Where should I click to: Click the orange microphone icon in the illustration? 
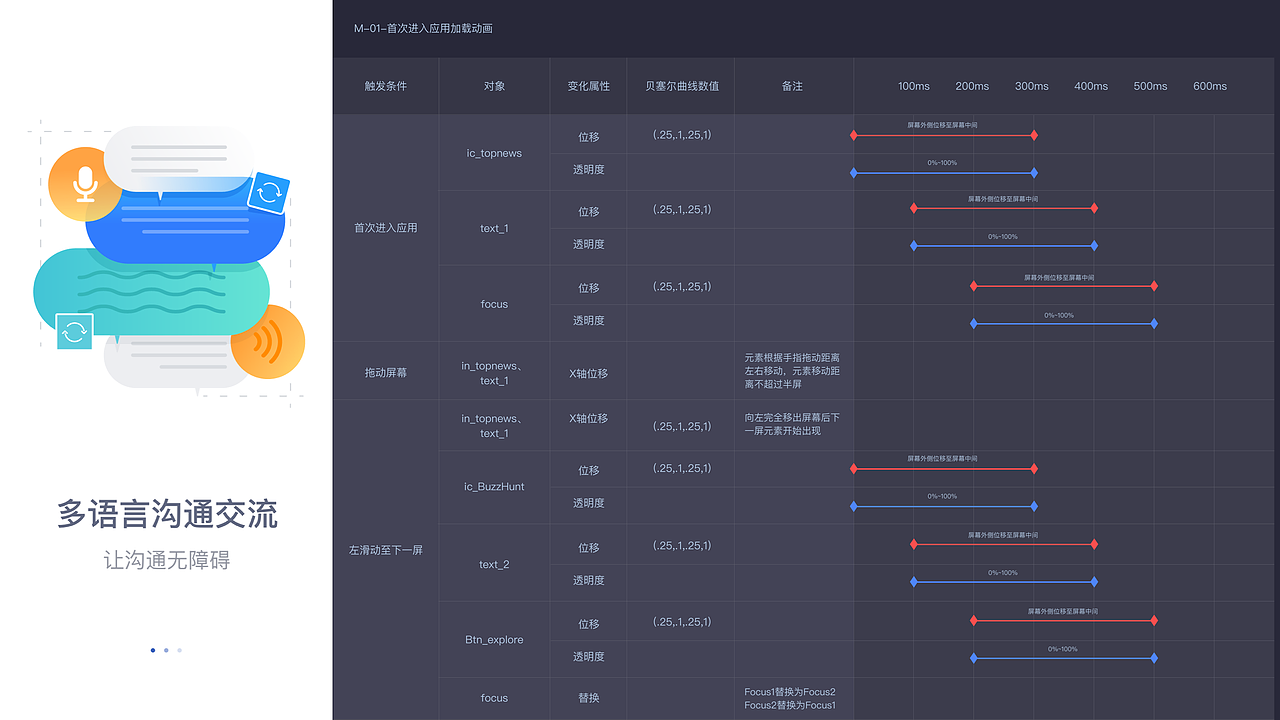[84, 186]
